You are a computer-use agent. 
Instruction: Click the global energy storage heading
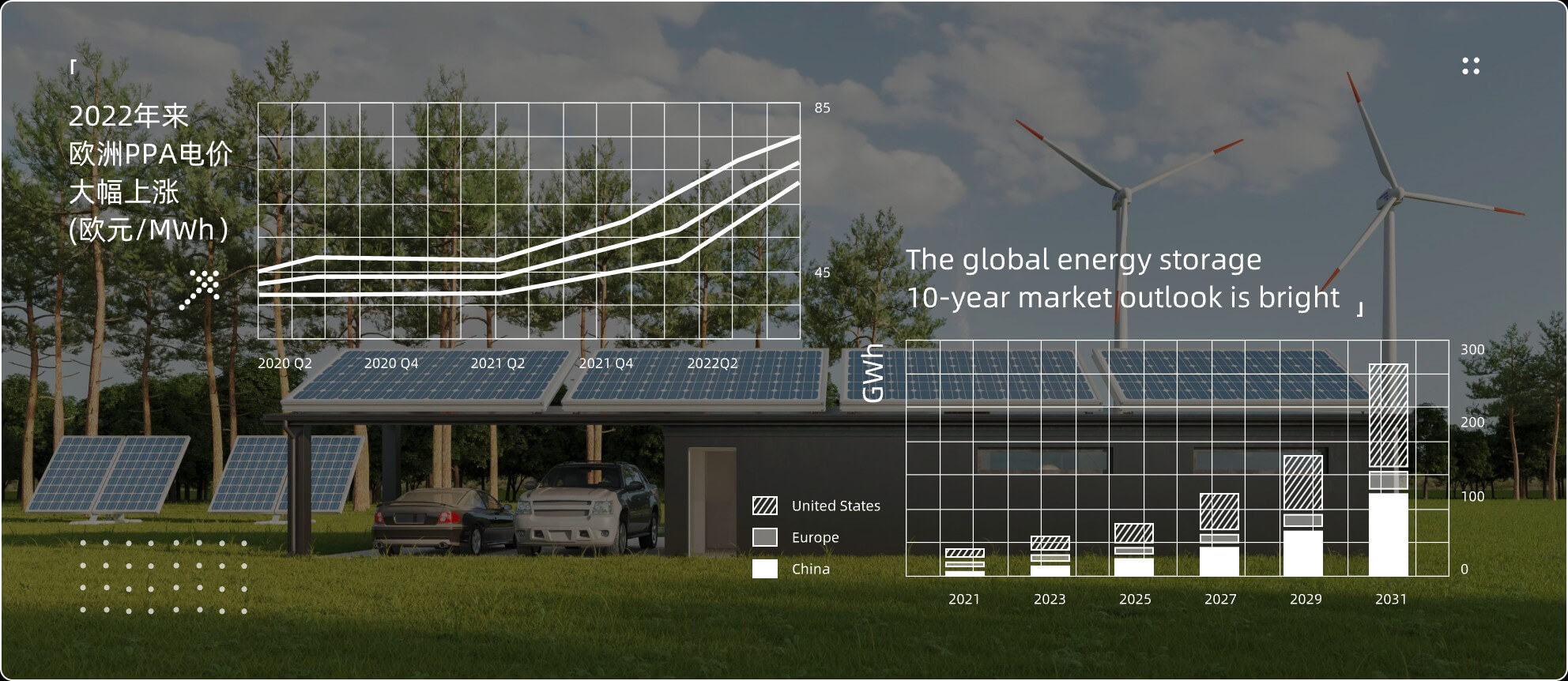tap(1122, 278)
